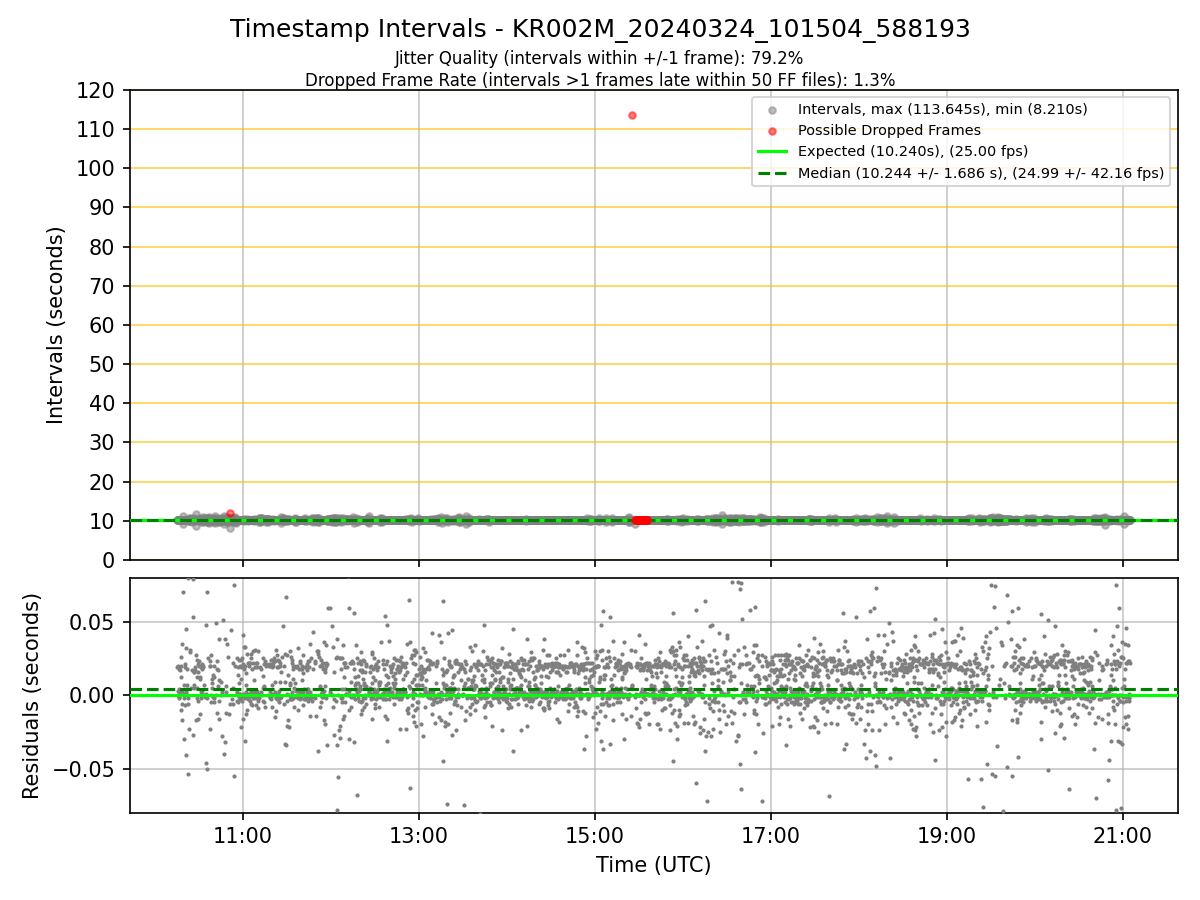Screen dimensions: 1200x900
Task: Click the 19:00 x-axis tick label
Action: 947,837
